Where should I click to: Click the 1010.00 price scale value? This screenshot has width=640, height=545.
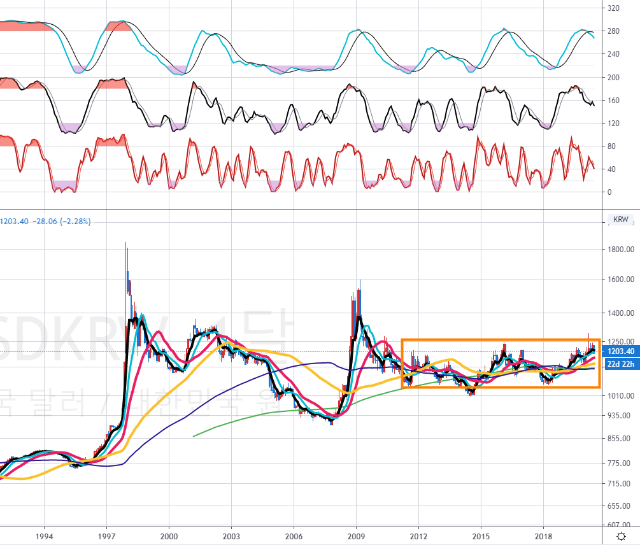(621, 396)
